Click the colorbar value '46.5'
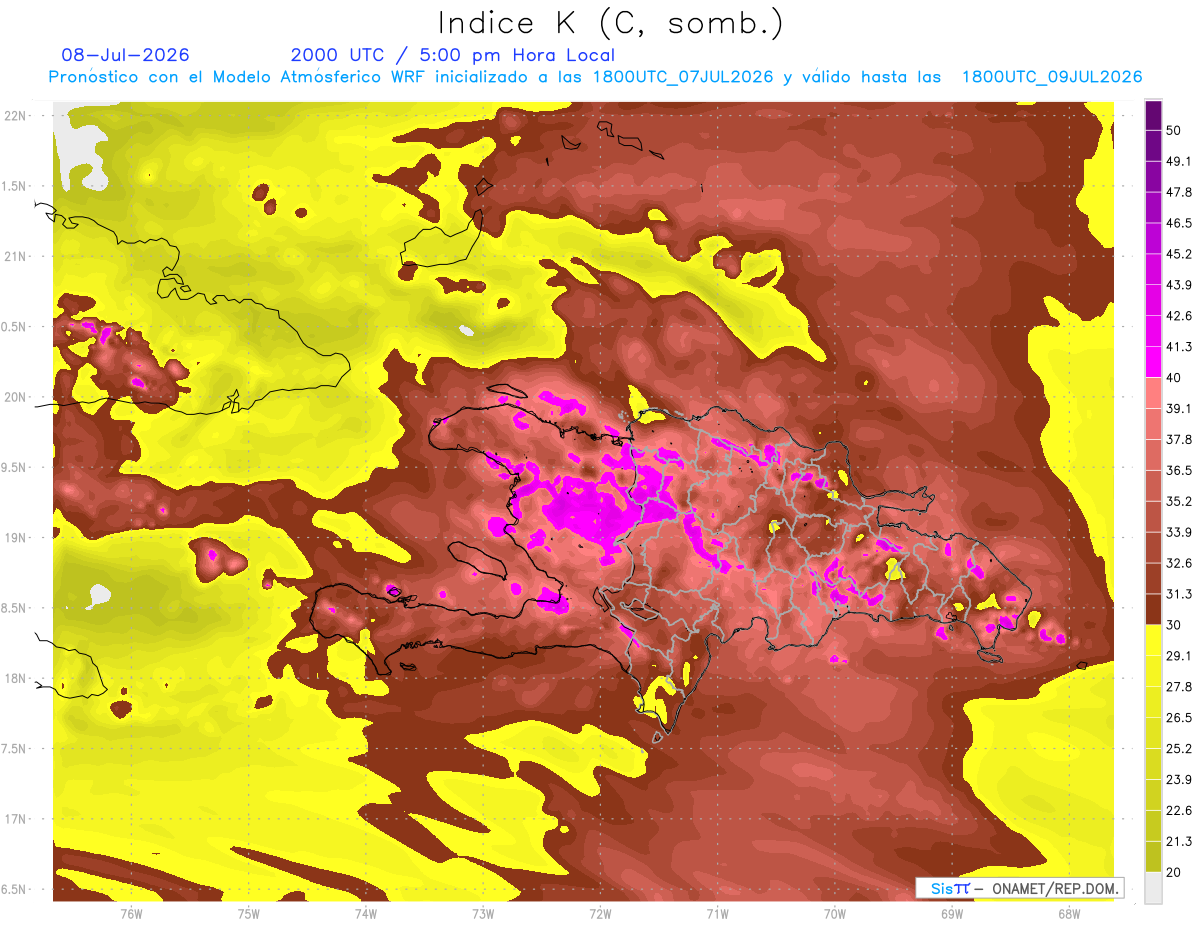Image resolution: width=1200 pixels, height=927 pixels. click(1179, 223)
